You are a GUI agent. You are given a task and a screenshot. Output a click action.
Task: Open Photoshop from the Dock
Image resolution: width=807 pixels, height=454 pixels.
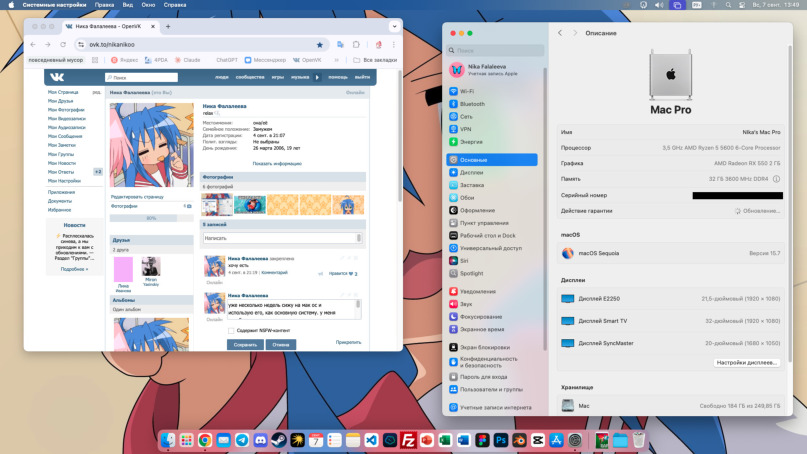pos(500,440)
